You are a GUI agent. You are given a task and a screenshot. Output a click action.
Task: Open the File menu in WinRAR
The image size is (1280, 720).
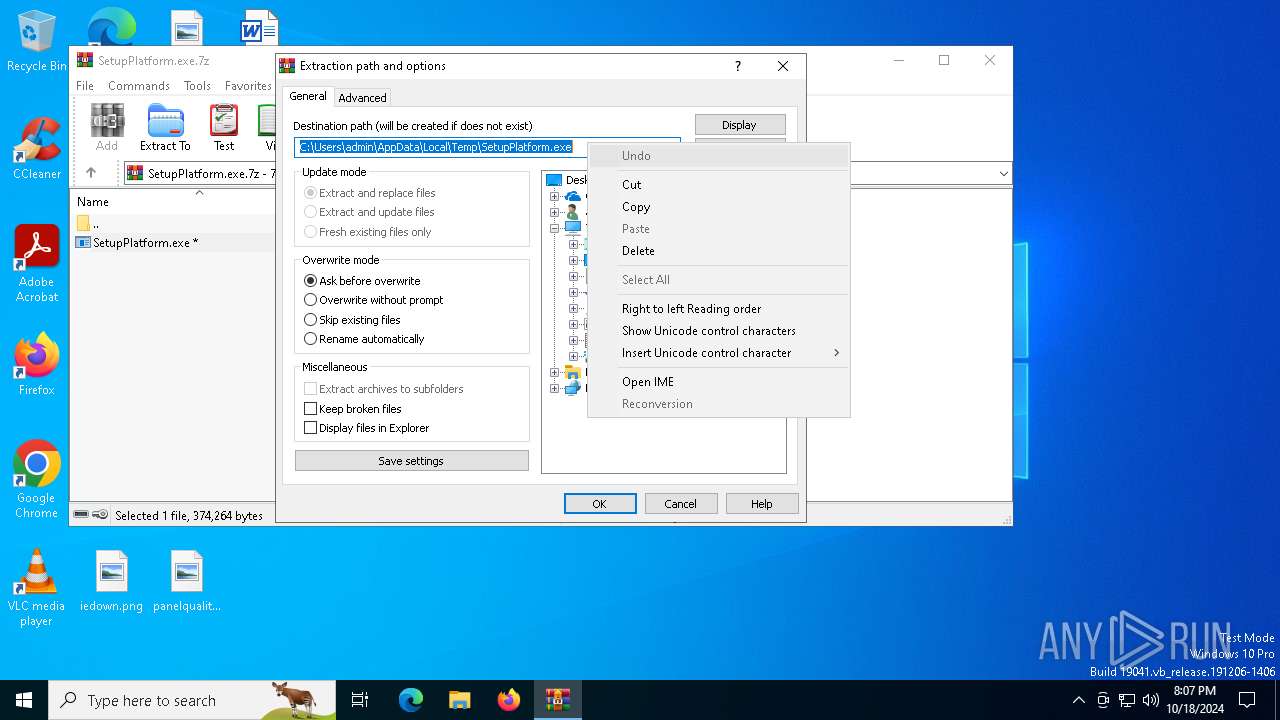pos(85,86)
